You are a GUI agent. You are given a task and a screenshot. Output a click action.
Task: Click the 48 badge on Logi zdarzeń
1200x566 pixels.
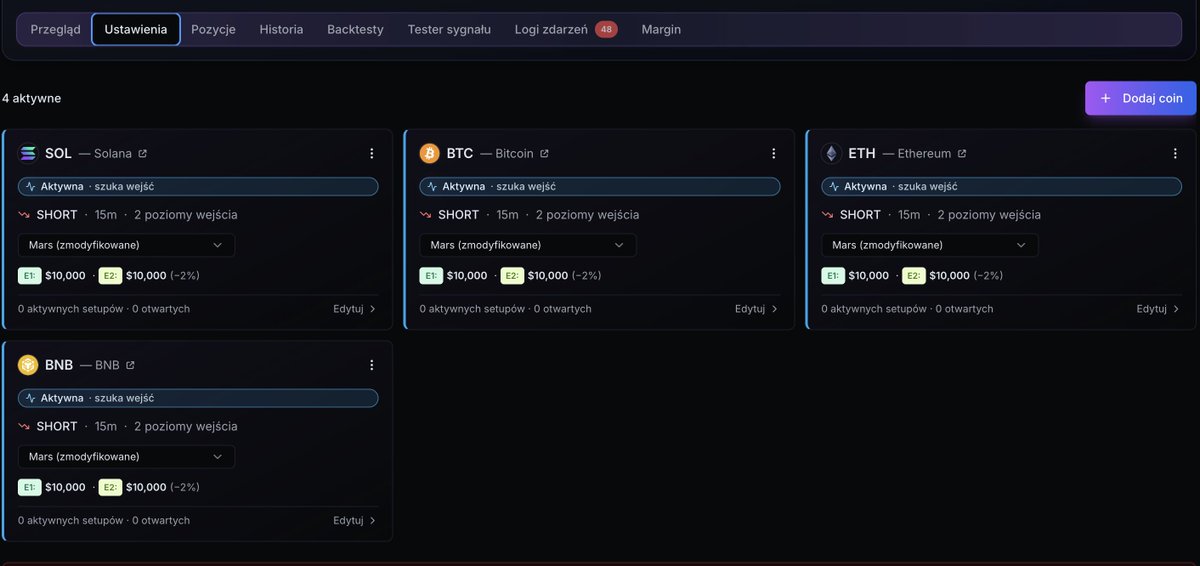click(606, 29)
